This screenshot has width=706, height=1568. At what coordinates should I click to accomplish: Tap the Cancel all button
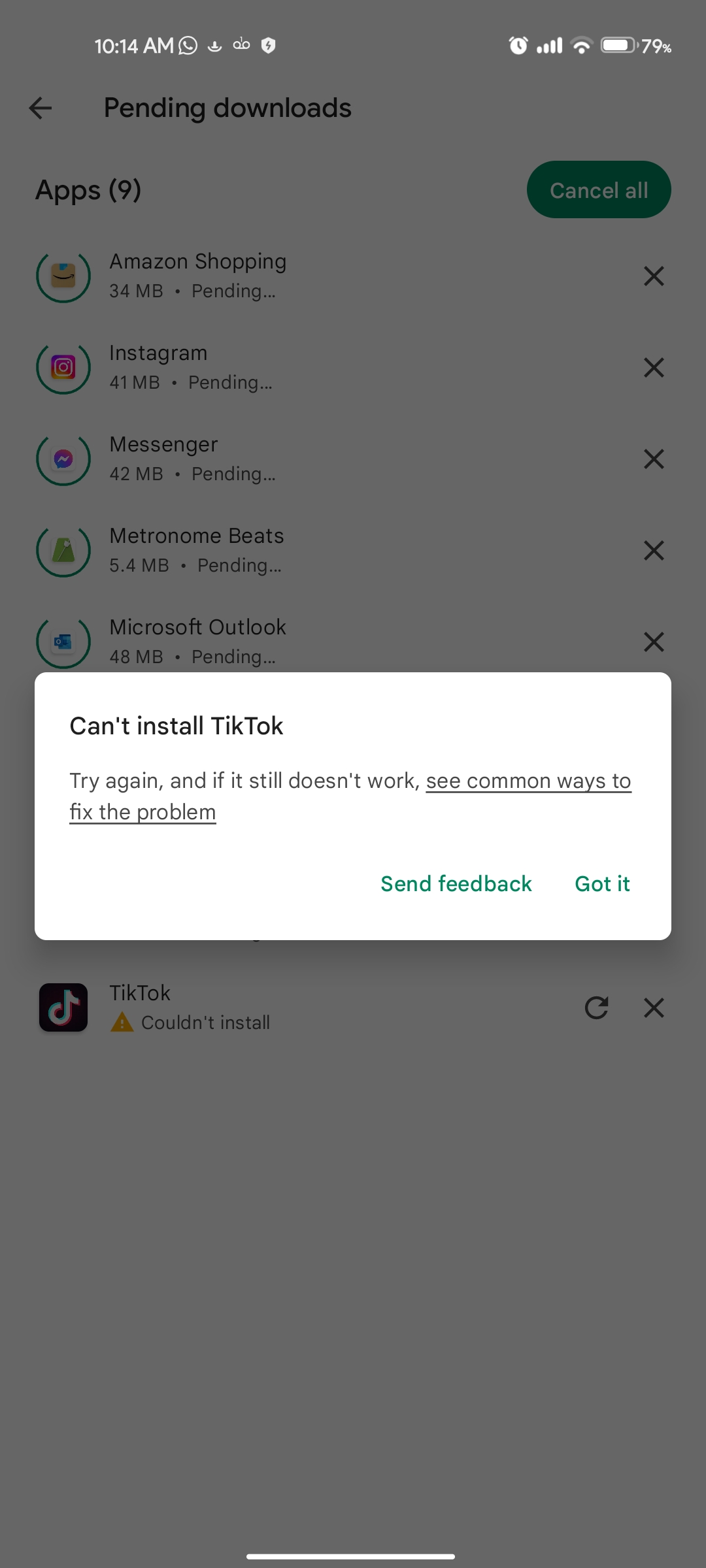(x=599, y=189)
